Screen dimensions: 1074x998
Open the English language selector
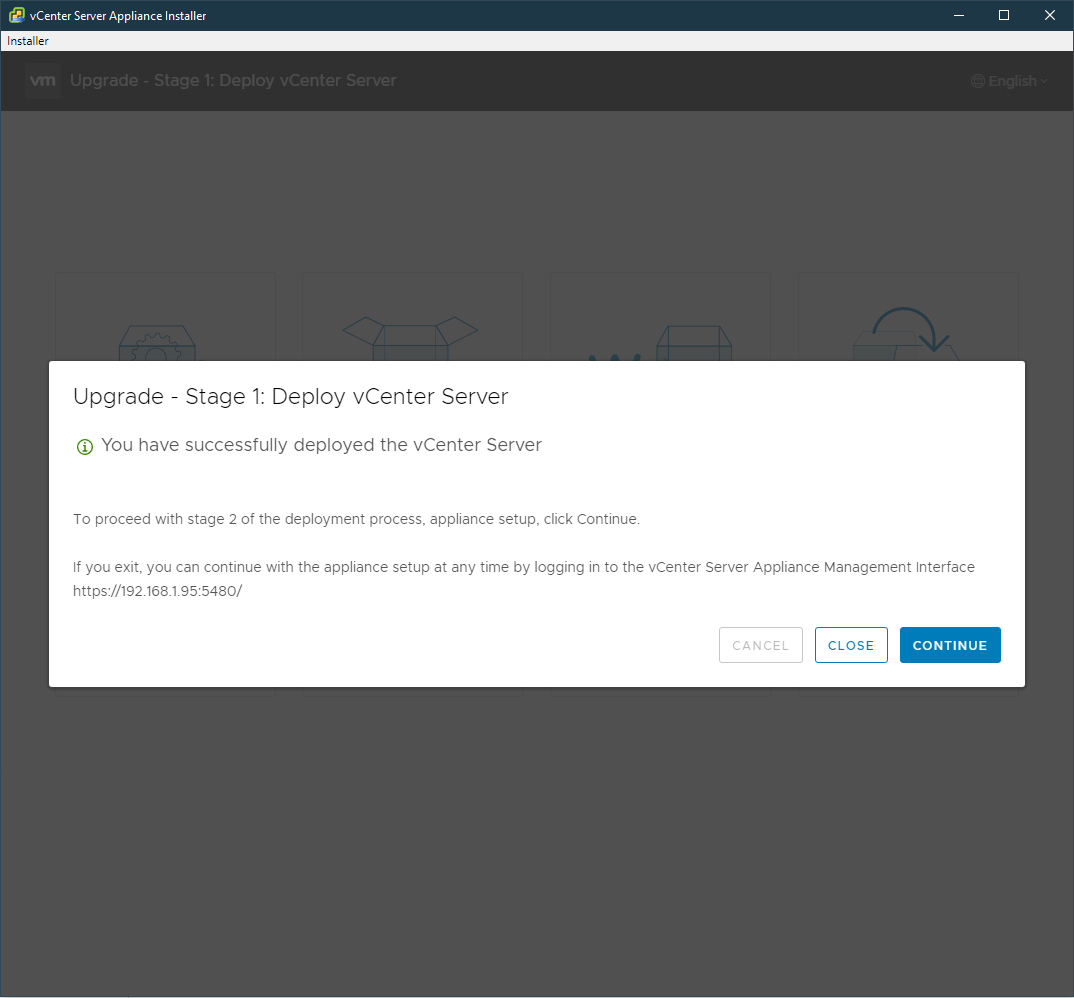(1010, 81)
